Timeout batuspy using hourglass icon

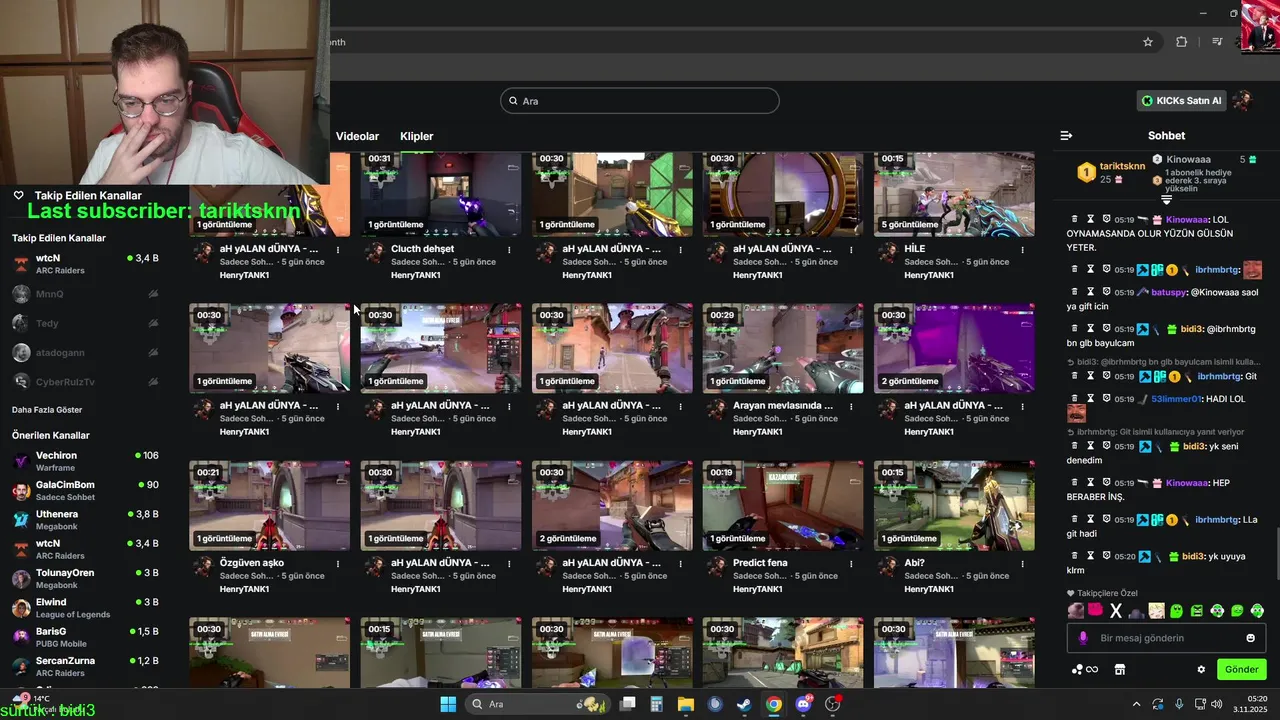(1091, 292)
